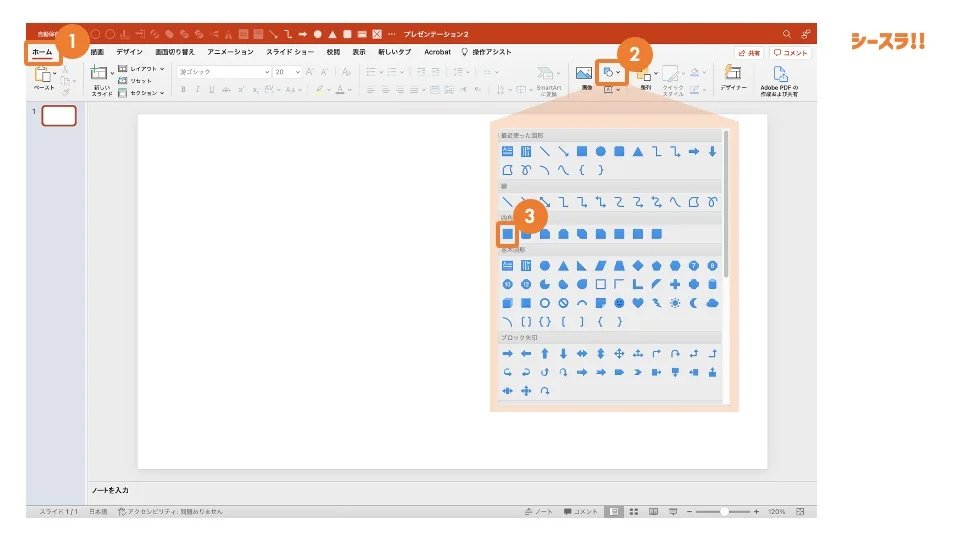
Task: Click the Adobe PDF create and share icon
Action: [779, 74]
